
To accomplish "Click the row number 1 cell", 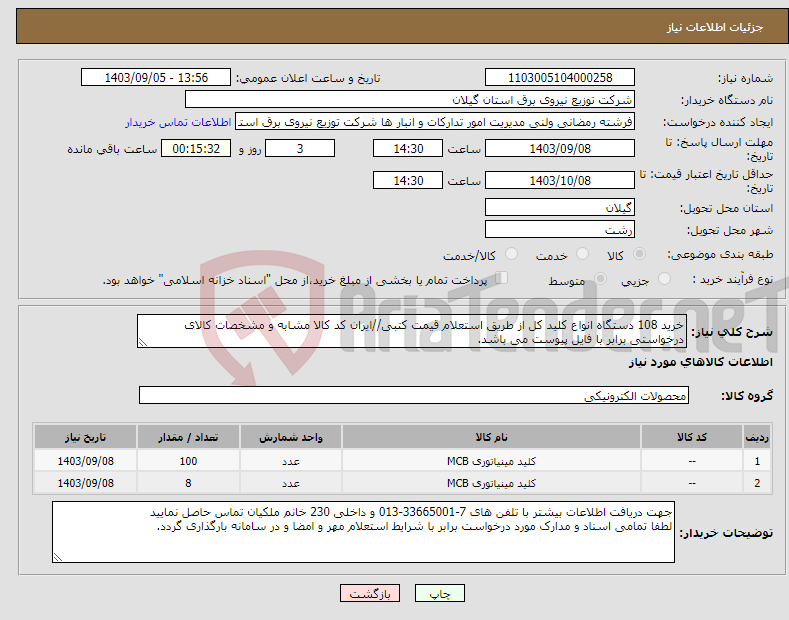I will tap(757, 461).
